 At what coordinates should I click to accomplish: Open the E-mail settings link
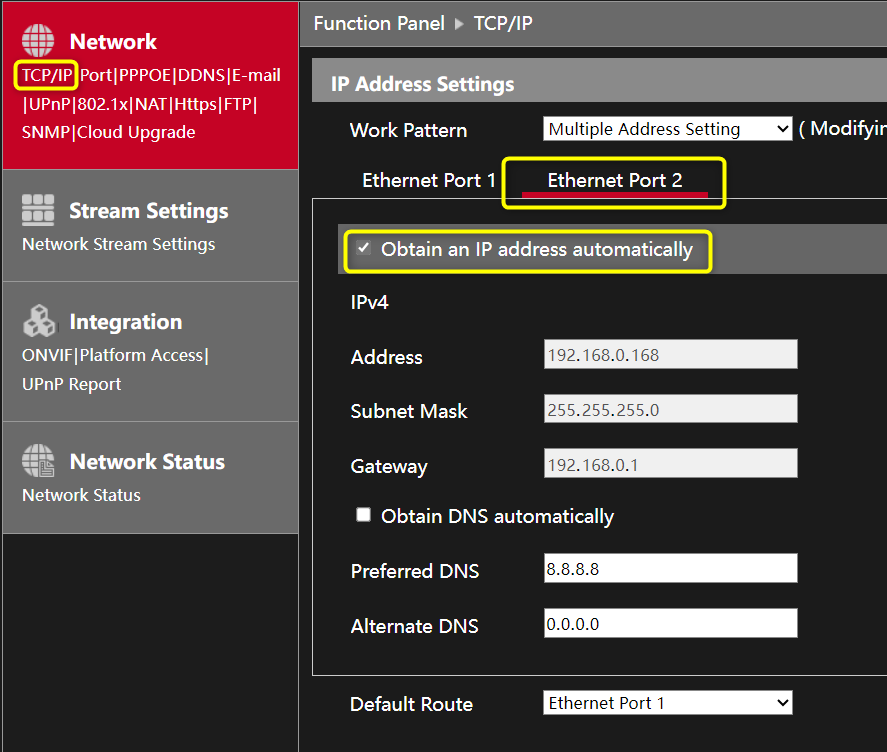[256, 75]
